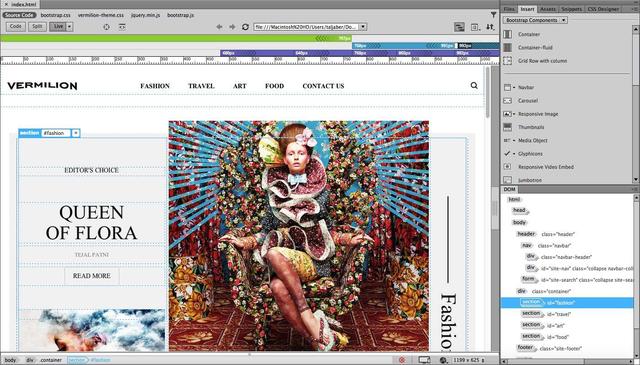Click the ART nav link

[x=240, y=86]
